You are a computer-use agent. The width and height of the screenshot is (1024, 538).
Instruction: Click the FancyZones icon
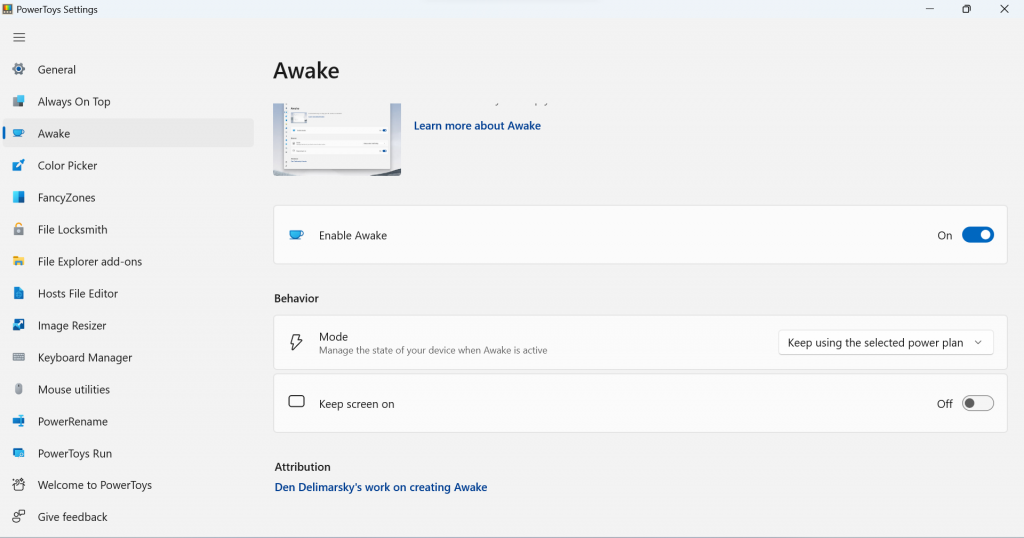[19, 197]
